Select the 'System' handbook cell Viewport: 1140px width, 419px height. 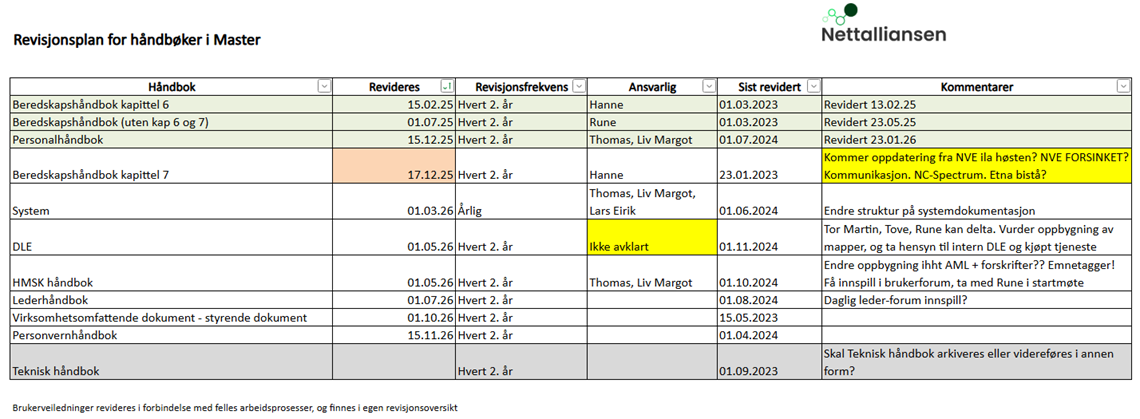click(171, 201)
